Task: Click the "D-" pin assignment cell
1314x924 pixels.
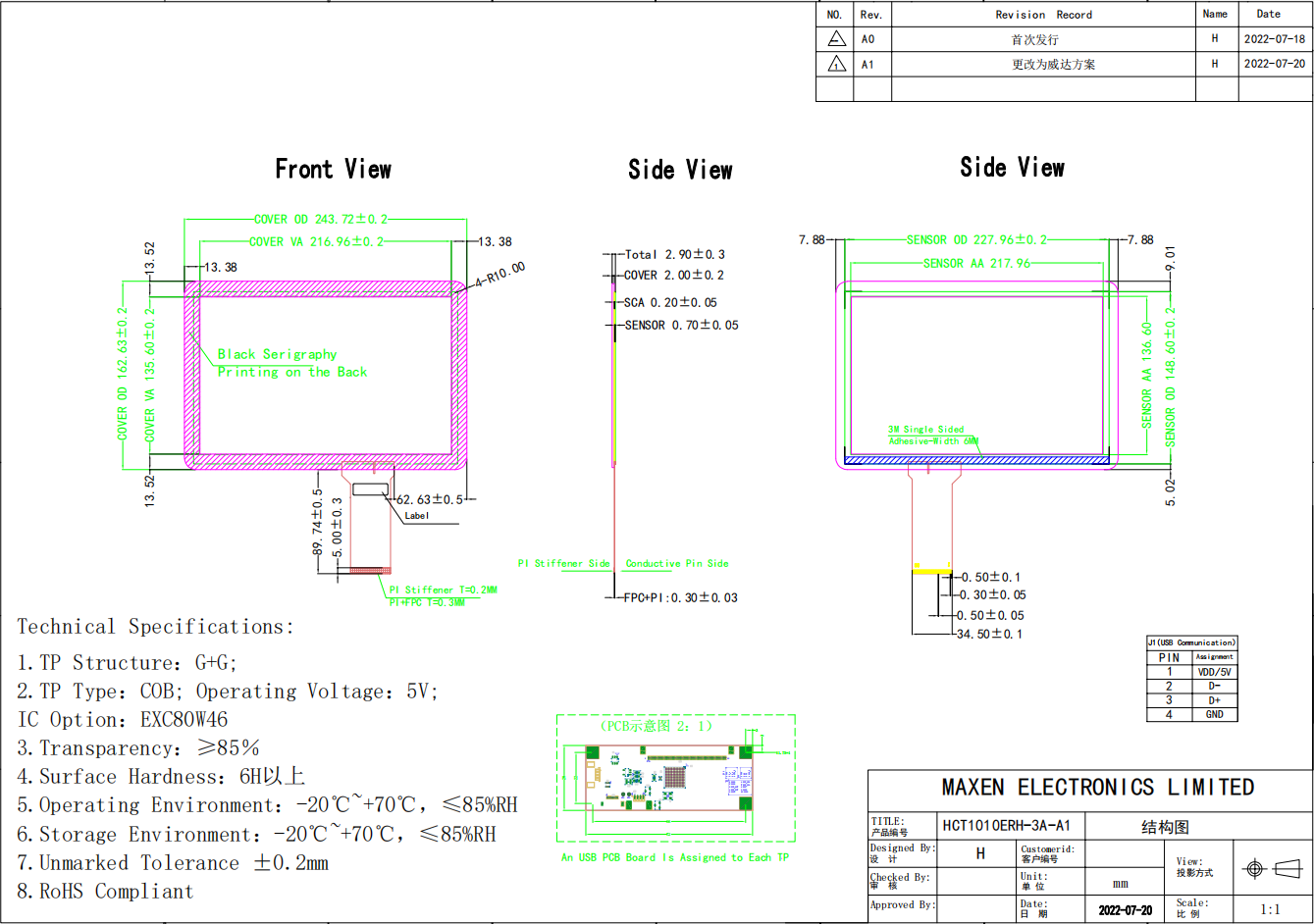Action: coord(1215,687)
